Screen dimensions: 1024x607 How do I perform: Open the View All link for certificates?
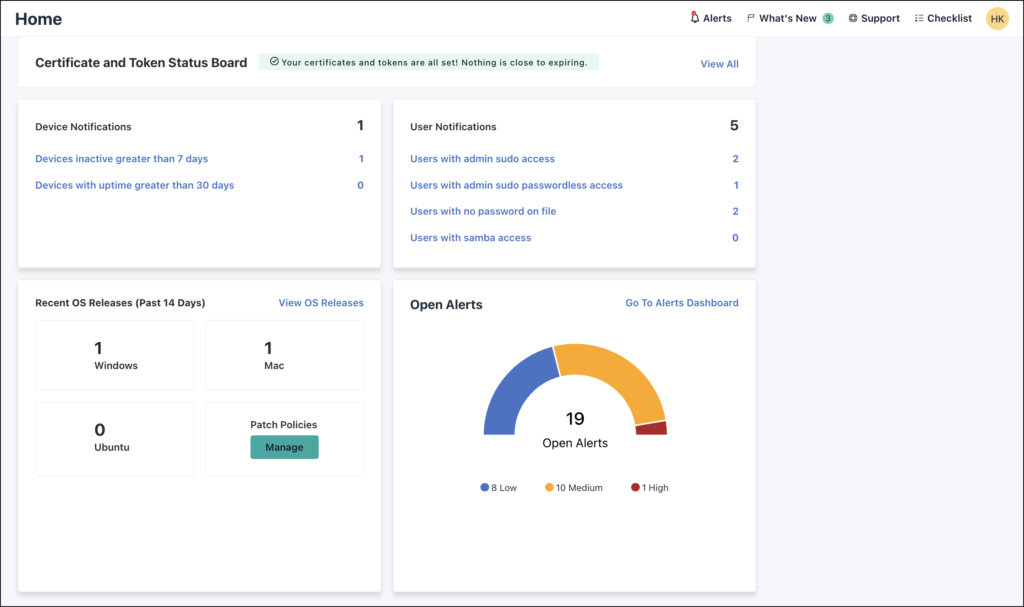(719, 63)
